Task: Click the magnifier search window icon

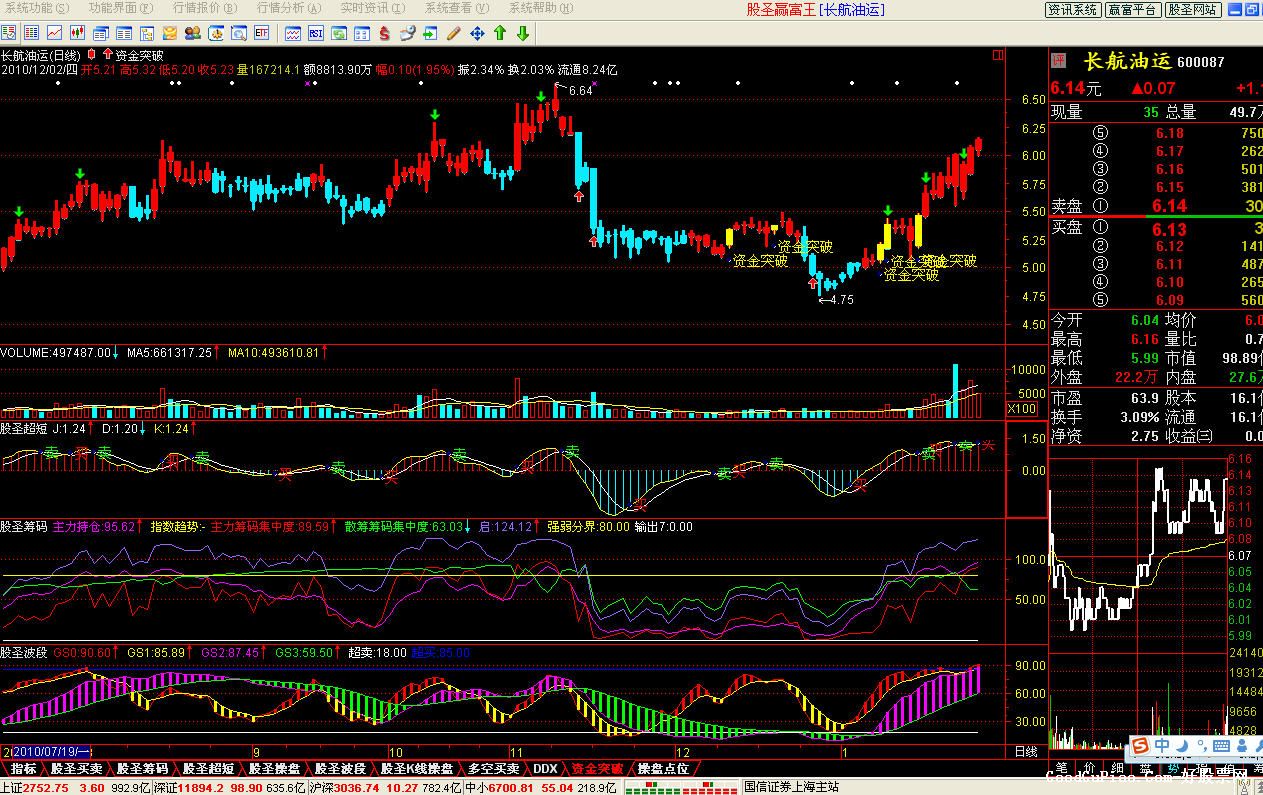Action: (x=239, y=33)
